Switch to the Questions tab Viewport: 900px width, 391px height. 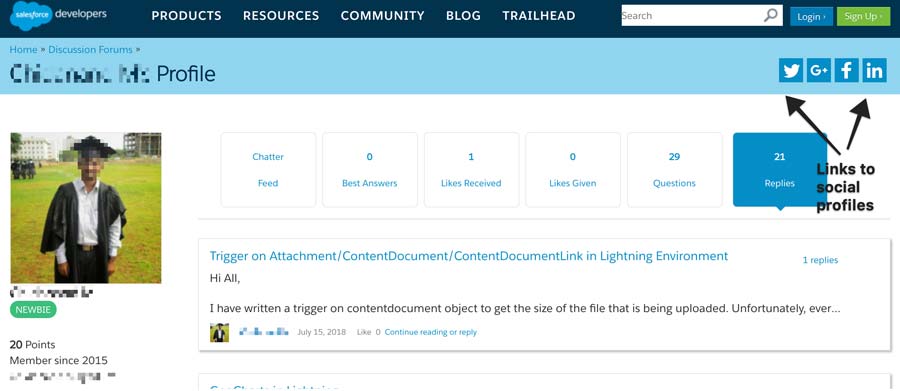click(674, 170)
